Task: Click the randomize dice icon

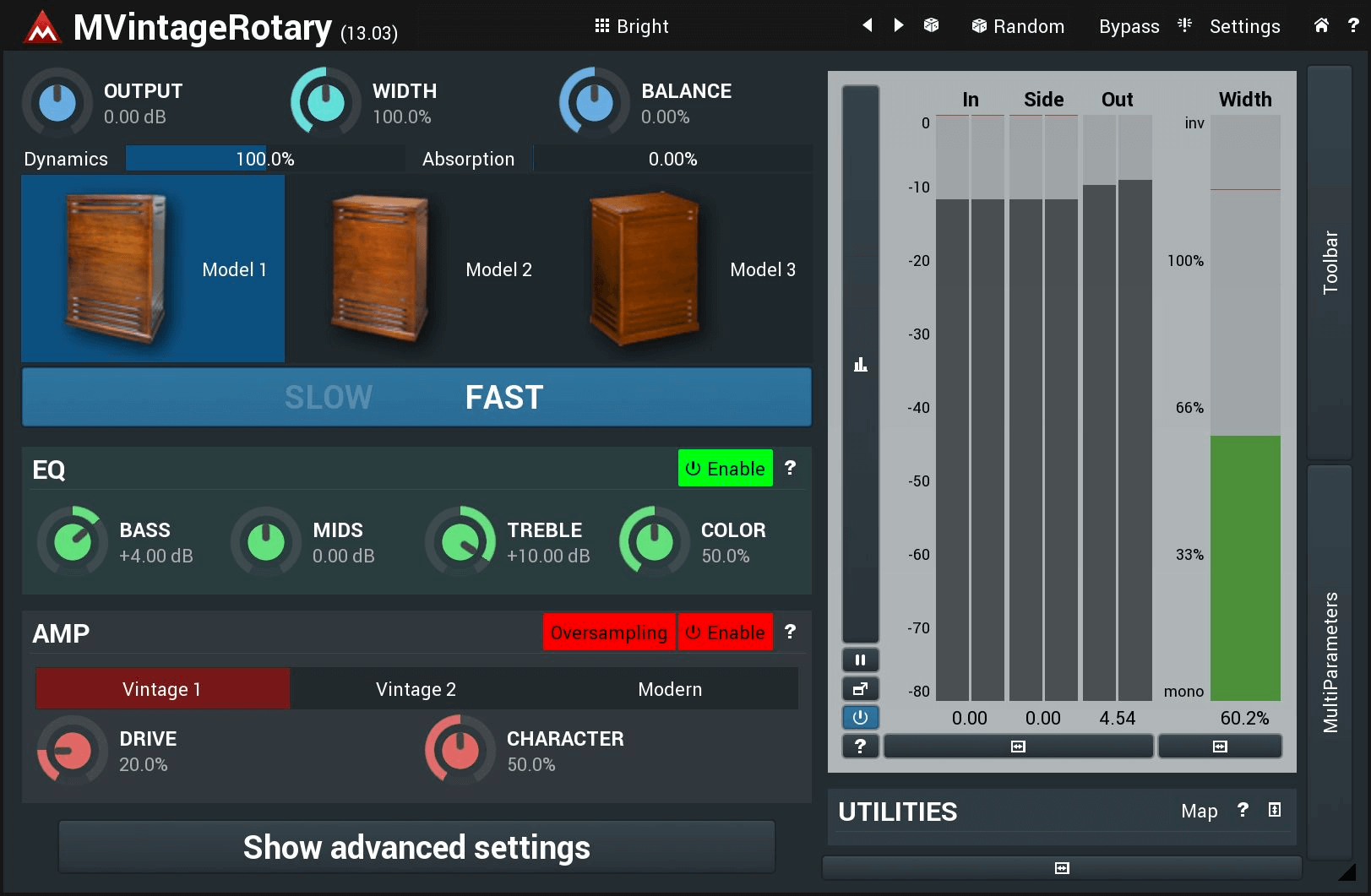Action: pyautogui.click(x=931, y=25)
